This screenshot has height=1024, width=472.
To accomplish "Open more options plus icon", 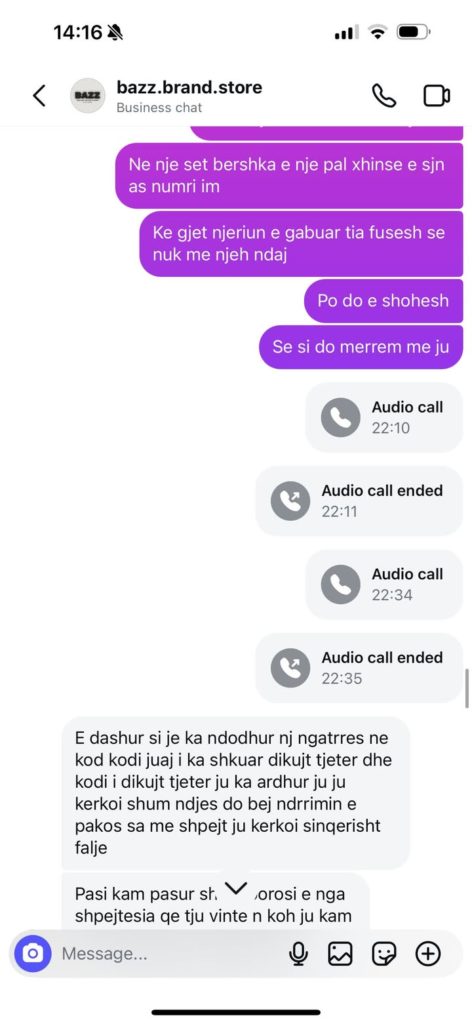I will pos(428,954).
